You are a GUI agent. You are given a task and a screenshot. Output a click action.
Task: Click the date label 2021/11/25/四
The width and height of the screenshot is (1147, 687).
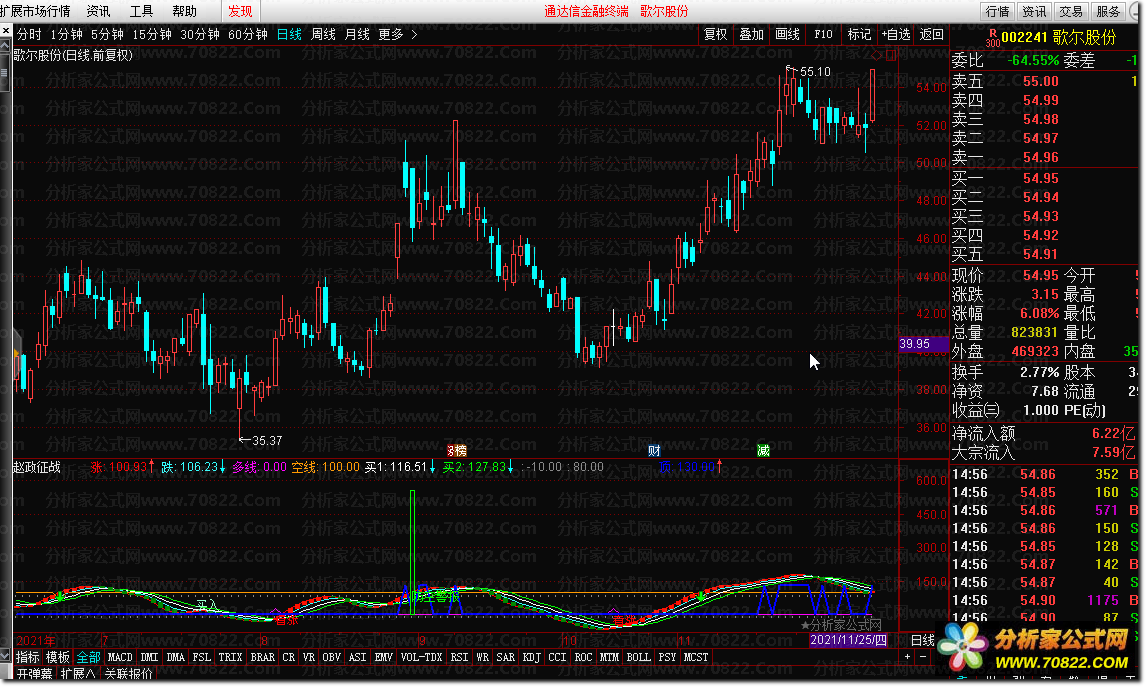849,640
